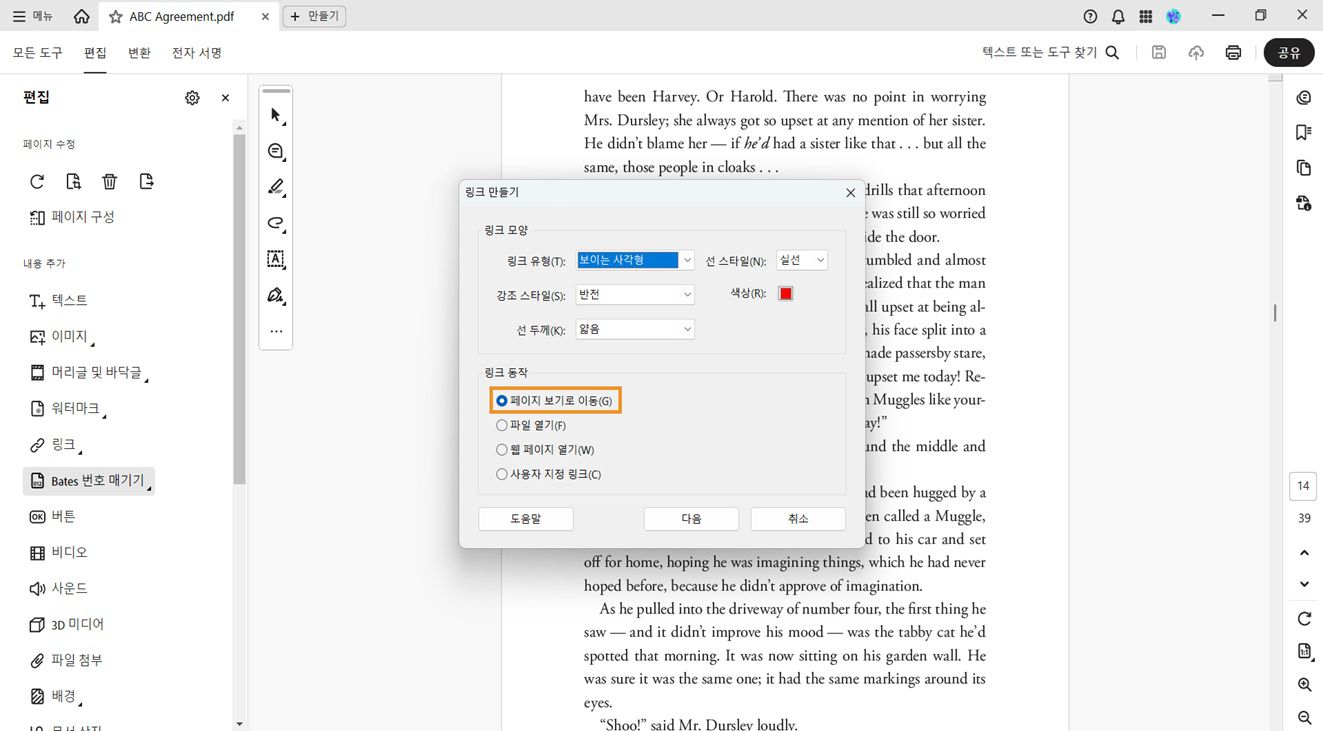Screen dimensions: 1323x731
Task: Close the 편집 side panel
Action: point(225,98)
